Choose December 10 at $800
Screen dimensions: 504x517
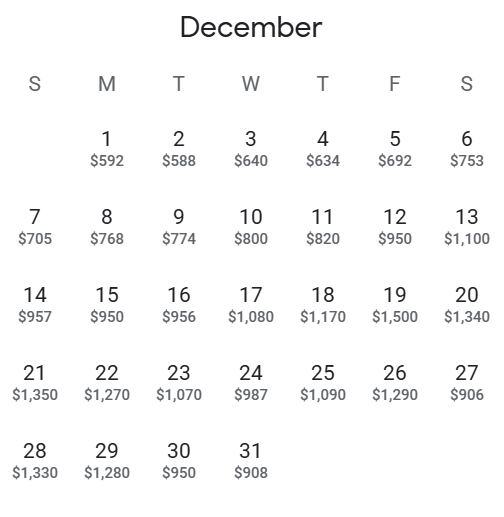coord(251,227)
